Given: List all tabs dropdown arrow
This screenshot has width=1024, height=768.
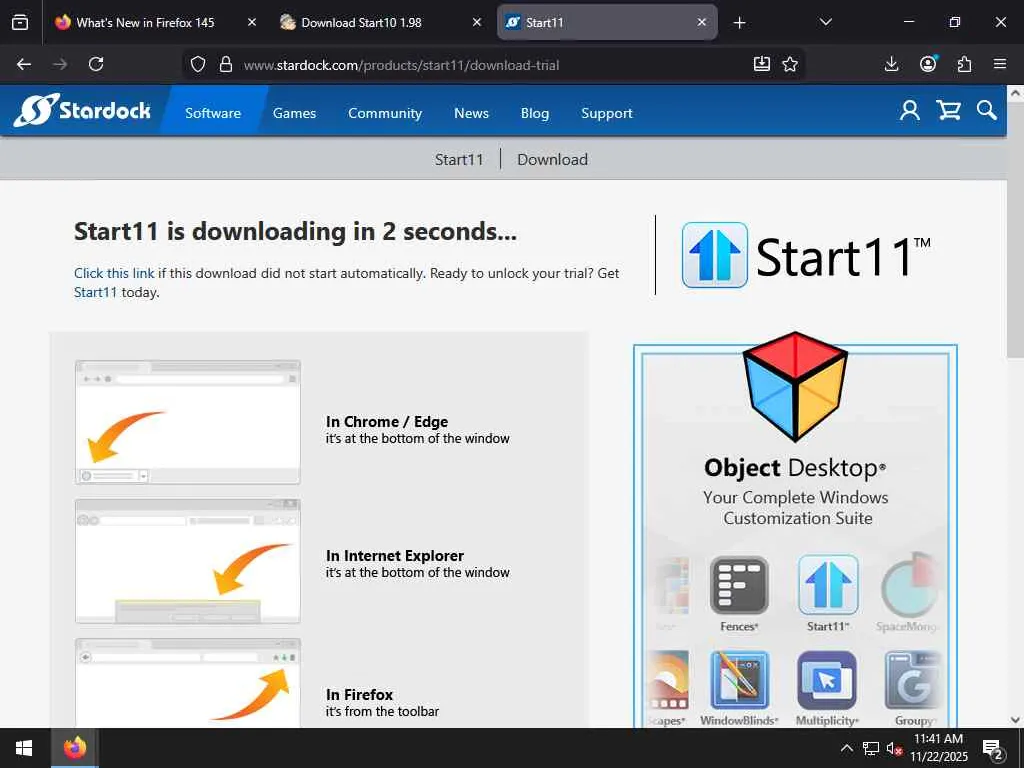Looking at the screenshot, I should [825, 22].
